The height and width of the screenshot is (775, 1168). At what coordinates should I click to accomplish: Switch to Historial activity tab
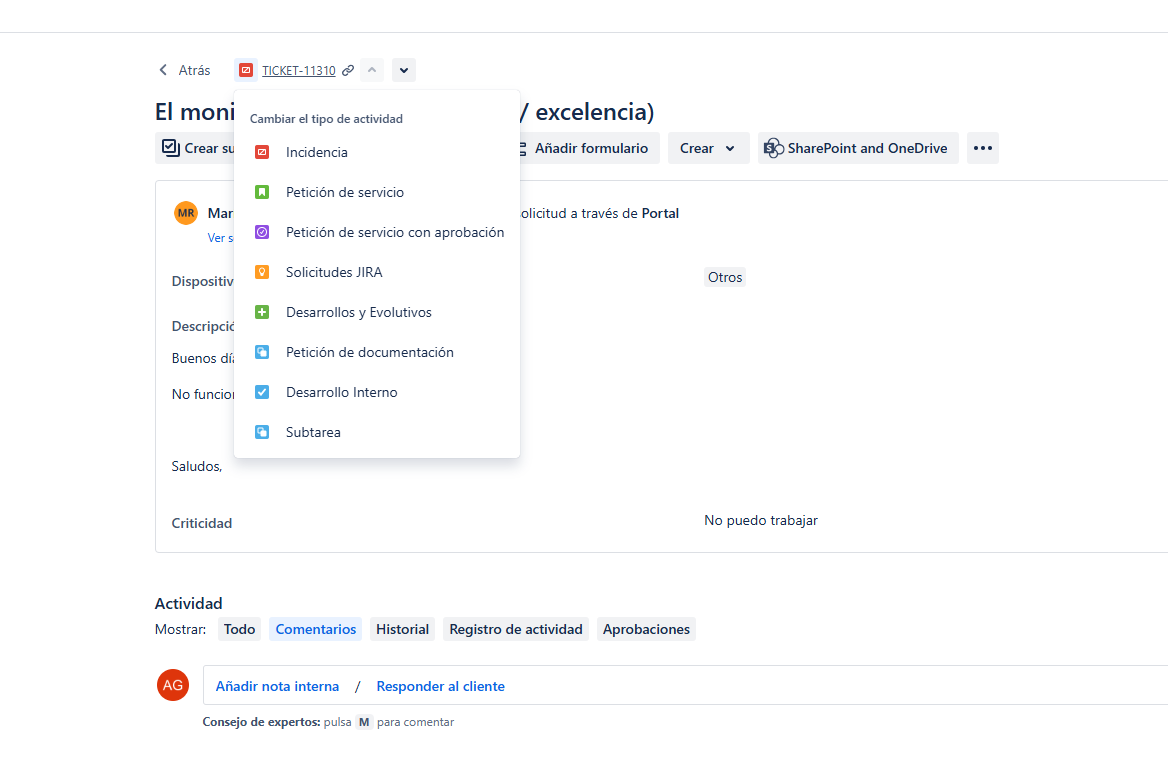402,629
